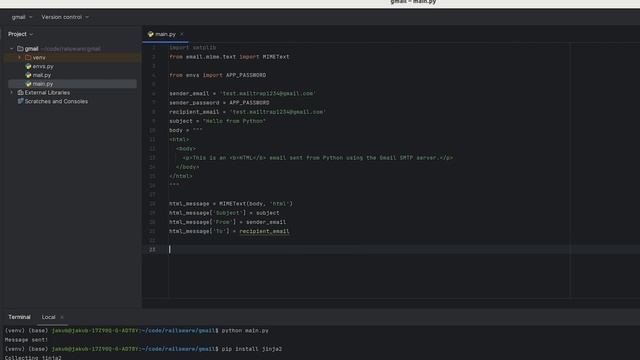Click the envs.py Python file icon
Screen dimensions: 640x360
(x=28, y=66)
